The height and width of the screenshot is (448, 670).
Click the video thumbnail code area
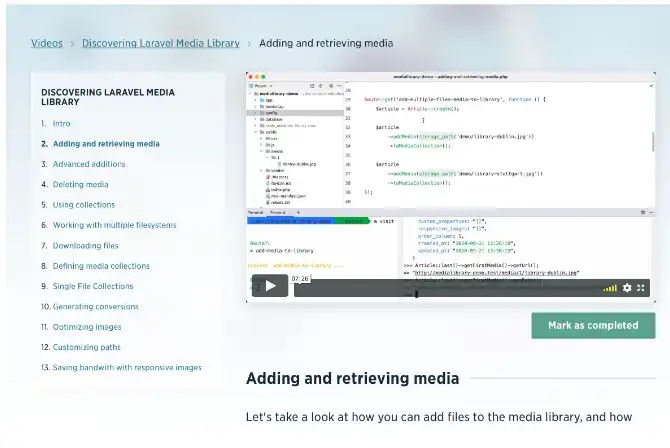tap(499, 145)
